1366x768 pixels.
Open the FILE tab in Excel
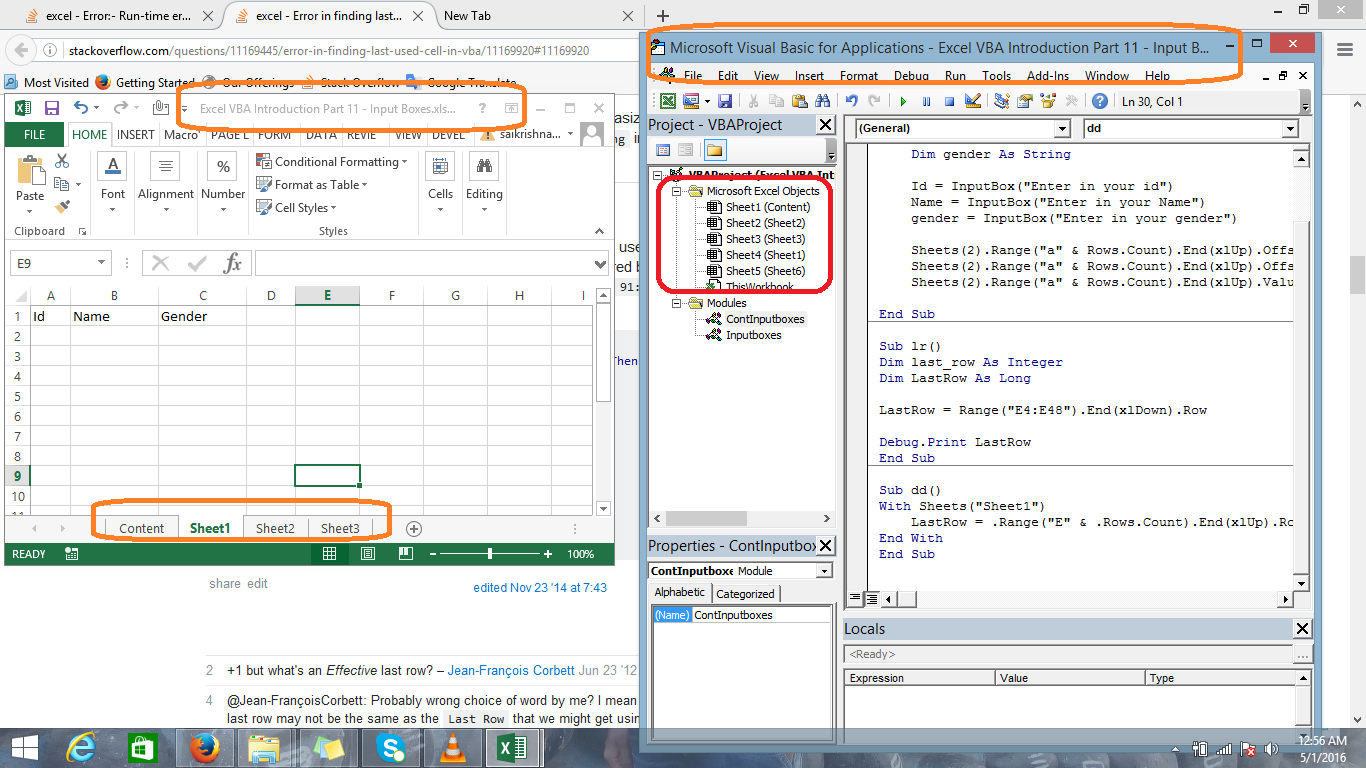[x=34, y=134]
